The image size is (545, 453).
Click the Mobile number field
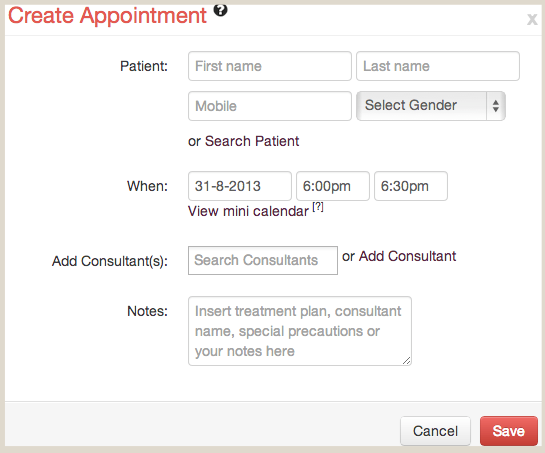coord(270,106)
